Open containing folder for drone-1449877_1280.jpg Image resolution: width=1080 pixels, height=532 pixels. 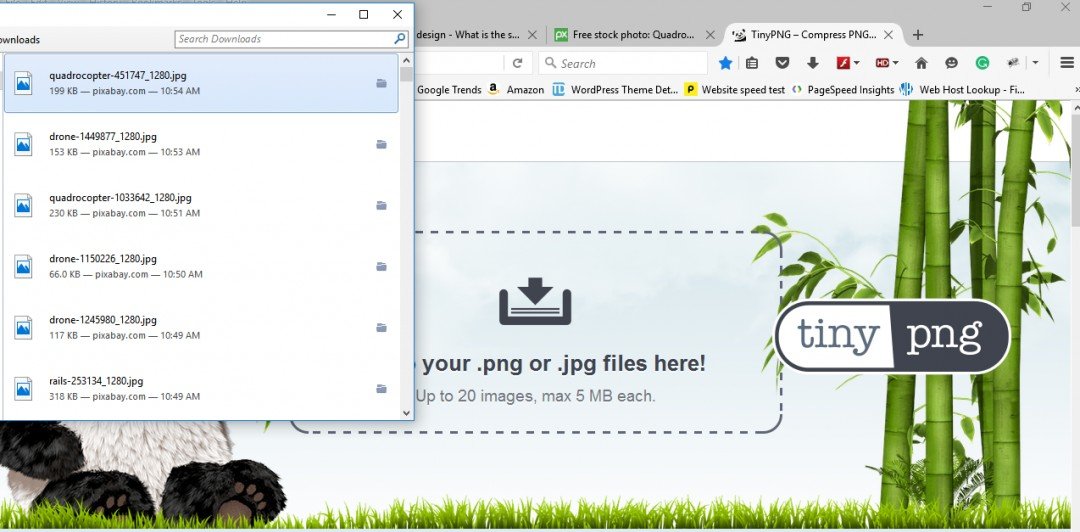(x=382, y=145)
